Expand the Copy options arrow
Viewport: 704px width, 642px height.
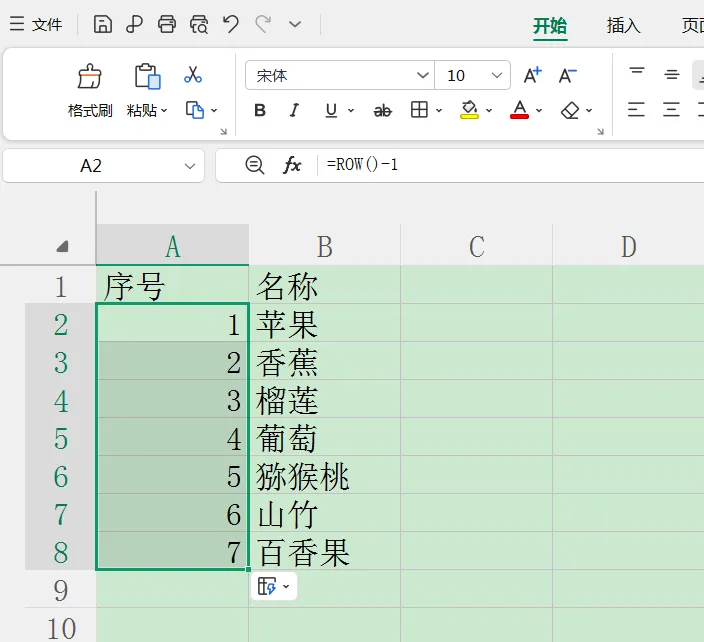tap(214, 110)
